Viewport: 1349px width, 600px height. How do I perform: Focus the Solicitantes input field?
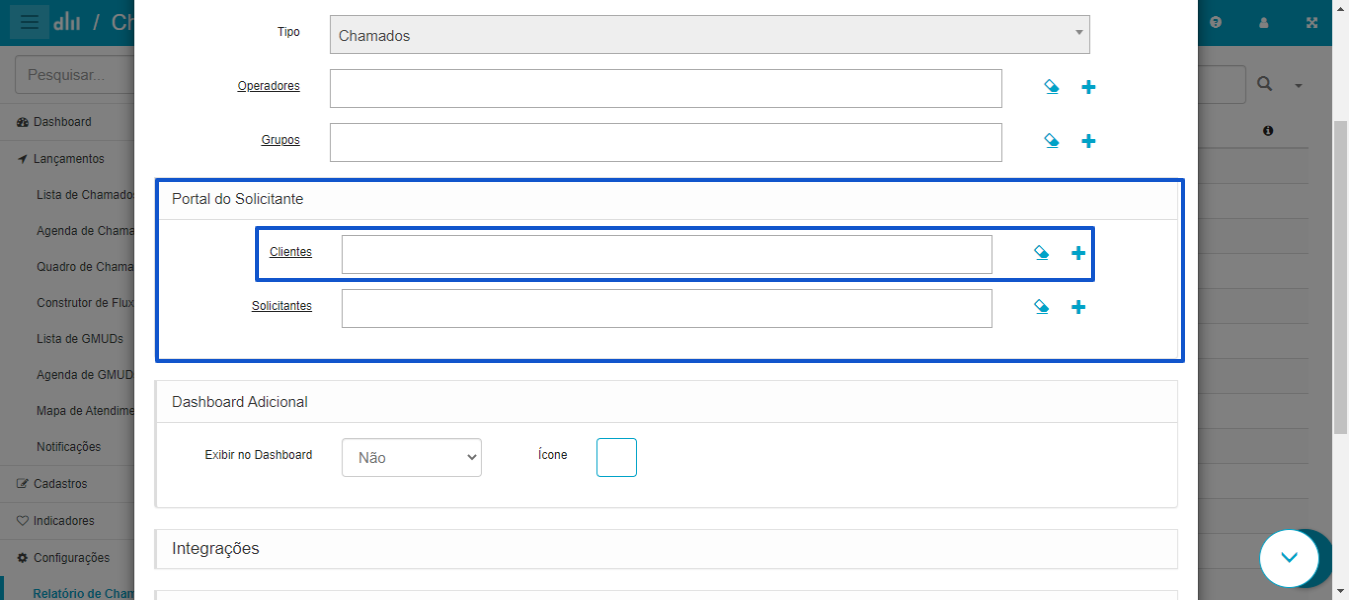667,308
